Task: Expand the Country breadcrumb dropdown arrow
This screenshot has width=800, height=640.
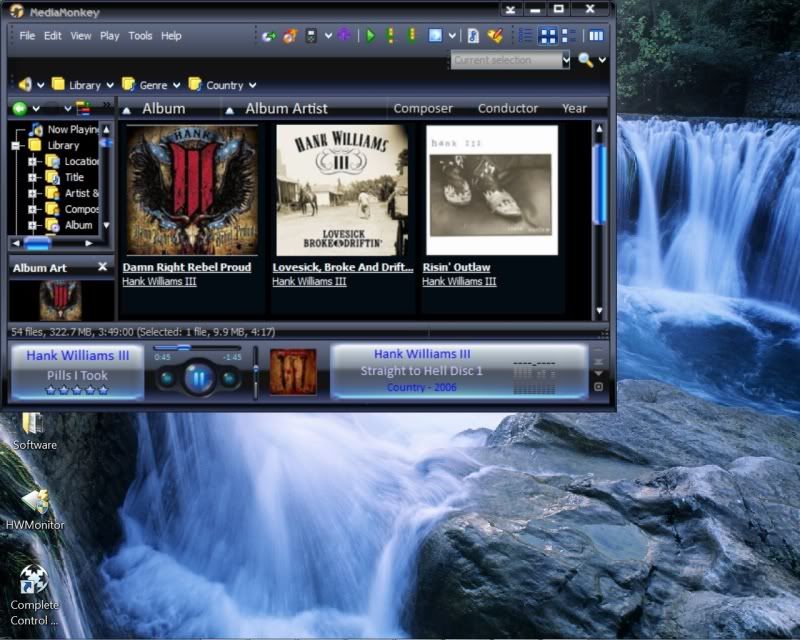Action: [252, 85]
